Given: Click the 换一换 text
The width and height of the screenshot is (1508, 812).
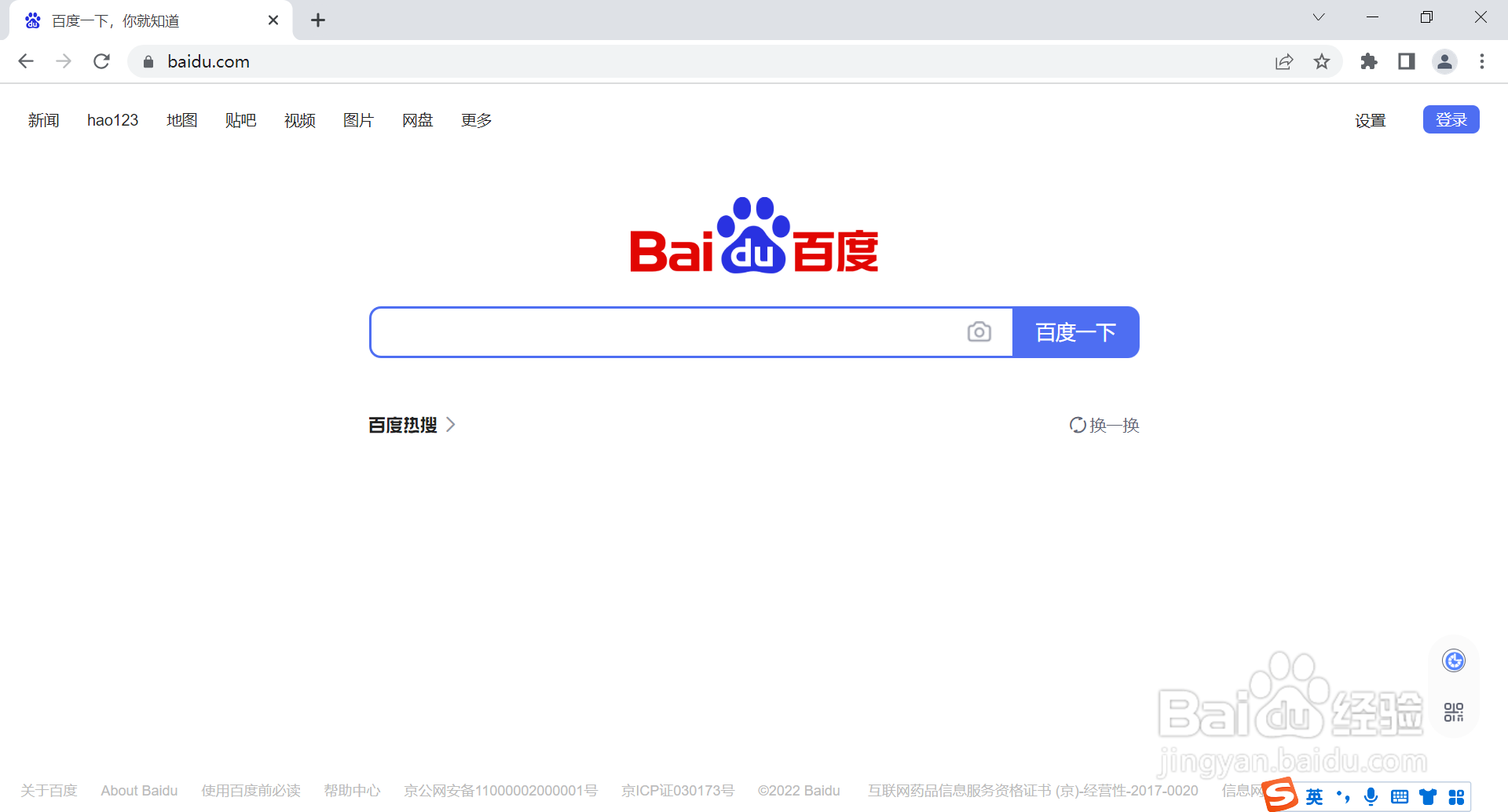Looking at the screenshot, I should (1115, 425).
